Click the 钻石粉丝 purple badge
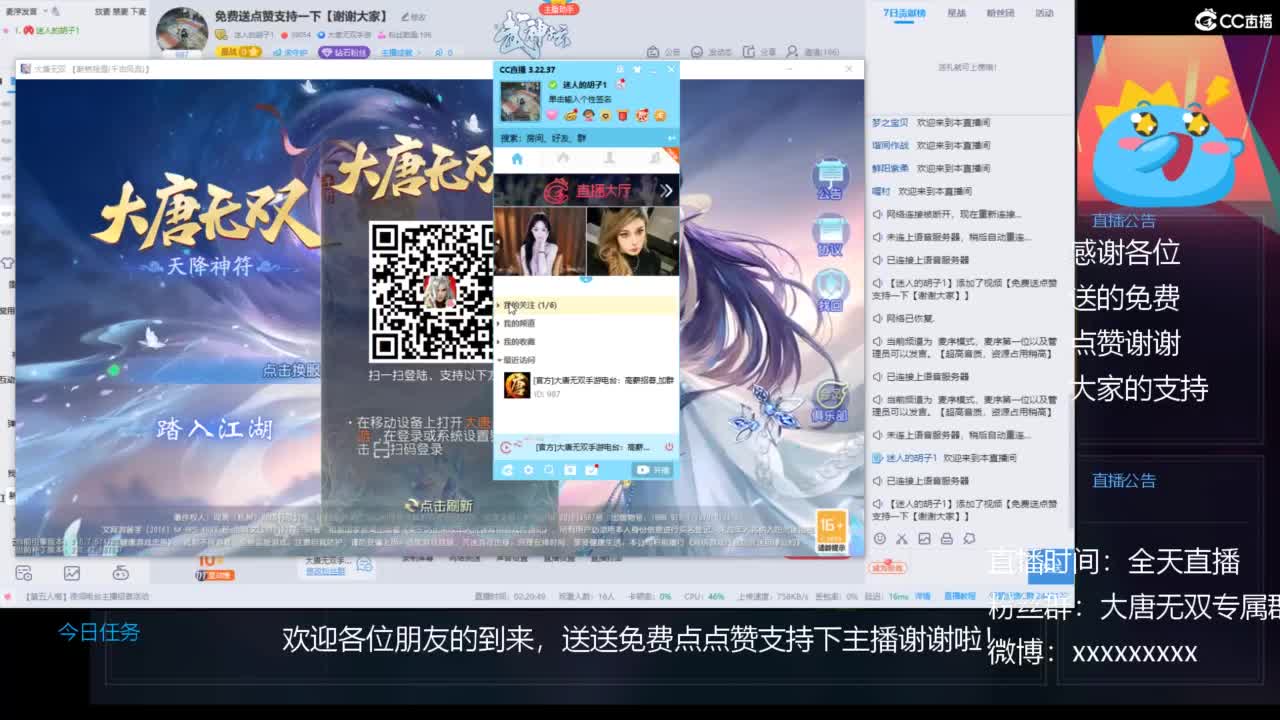 pos(344,52)
